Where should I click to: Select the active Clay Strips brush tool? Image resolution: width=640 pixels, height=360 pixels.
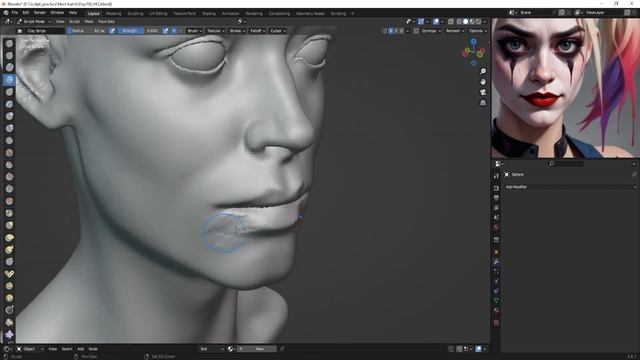click(x=9, y=80)
